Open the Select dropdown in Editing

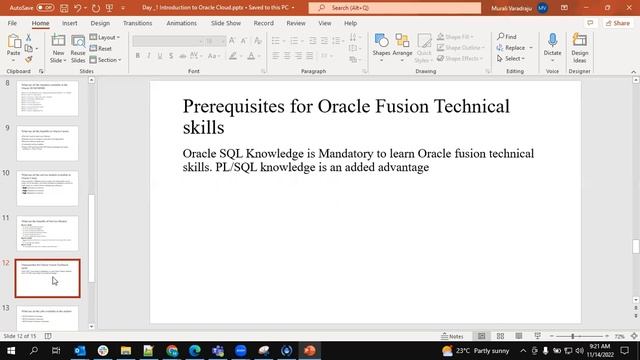511,59
